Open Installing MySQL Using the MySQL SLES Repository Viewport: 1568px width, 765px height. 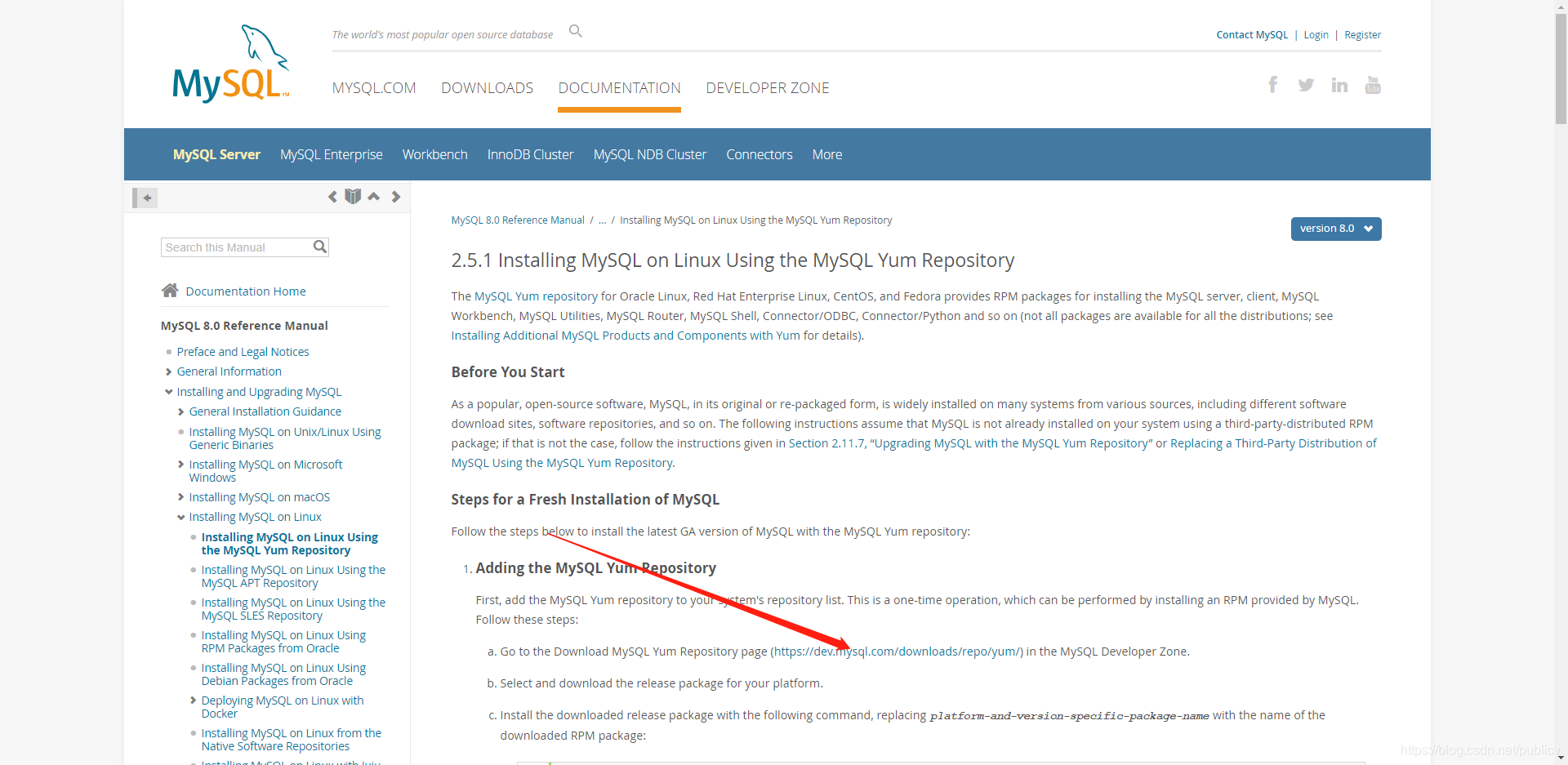tap(293, 609)
